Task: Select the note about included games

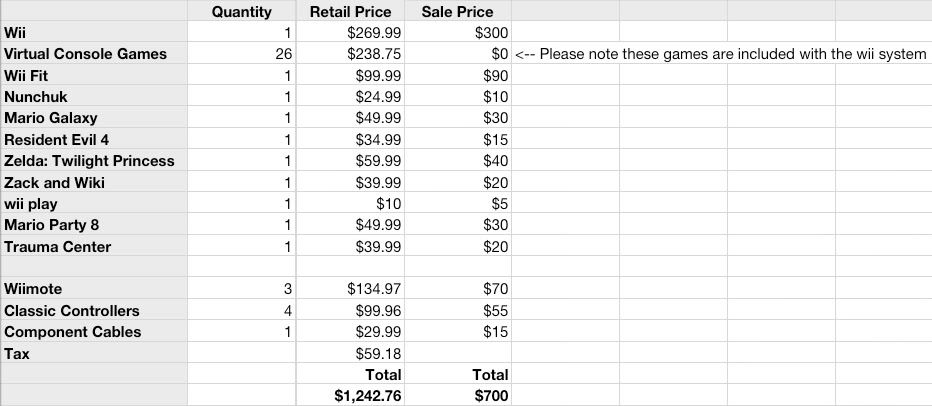Action: coord(721,54)
